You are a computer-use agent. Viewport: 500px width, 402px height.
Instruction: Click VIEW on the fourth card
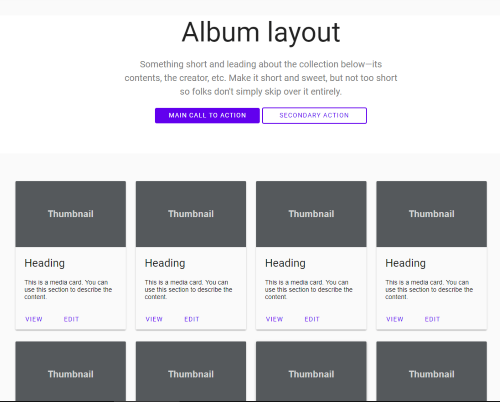tap(395, 319)
